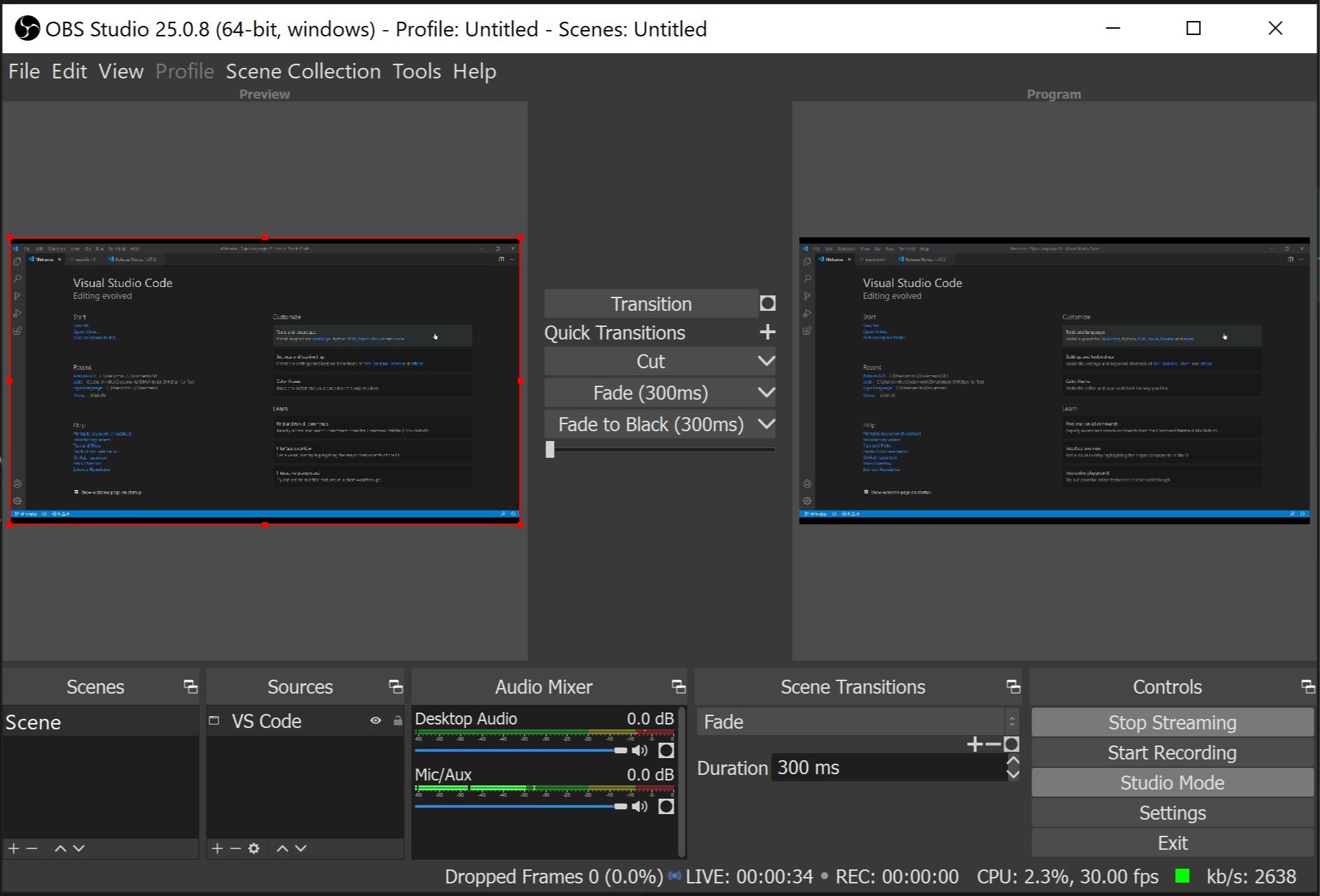This screenshot has height=896, width=1320.
Task: Apply Fade (300ms) quick transition
Action: [651, 393]
